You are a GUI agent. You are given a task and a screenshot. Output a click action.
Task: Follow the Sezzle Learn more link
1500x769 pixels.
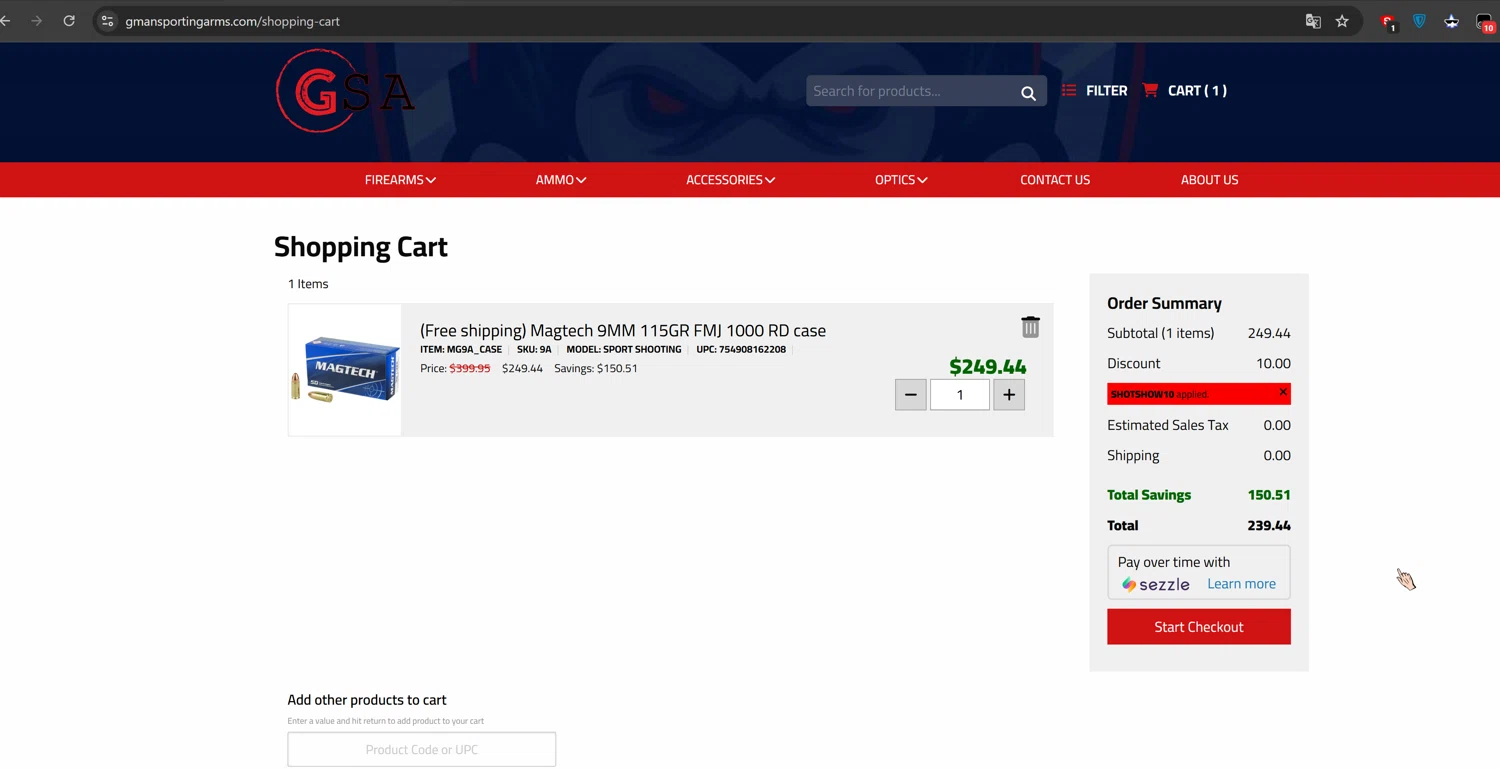(x=1241, y=584)
